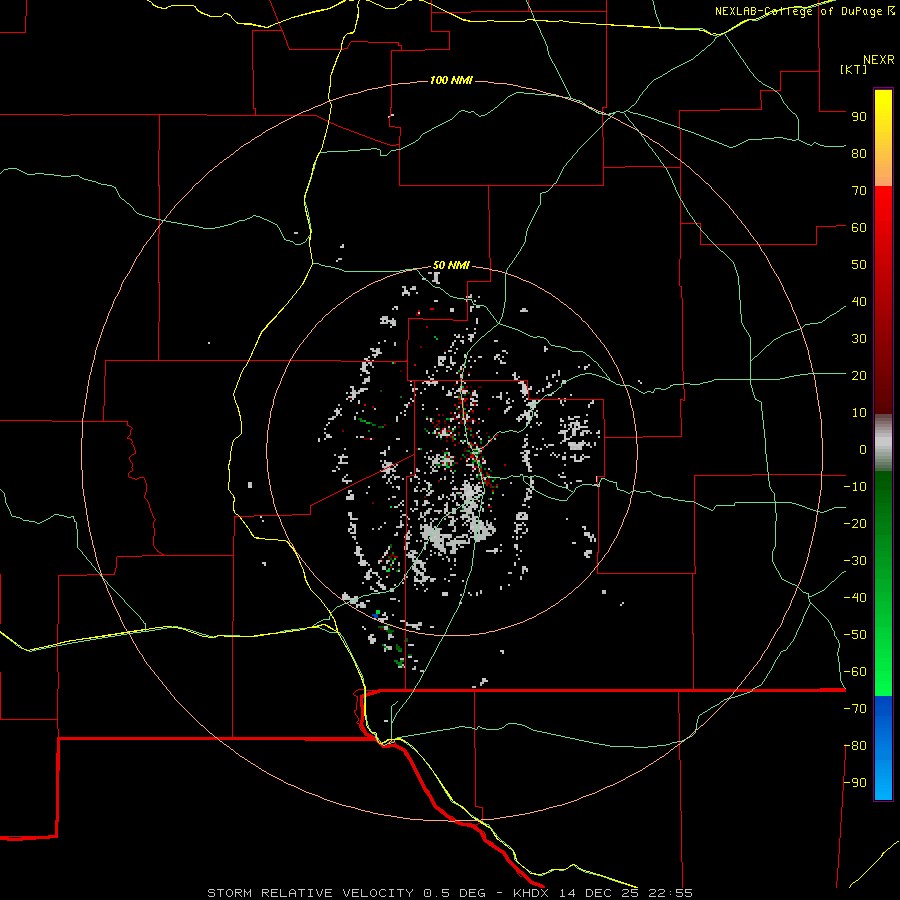
Task: Click the KT units label above the color scale
Action: [853, 69]
